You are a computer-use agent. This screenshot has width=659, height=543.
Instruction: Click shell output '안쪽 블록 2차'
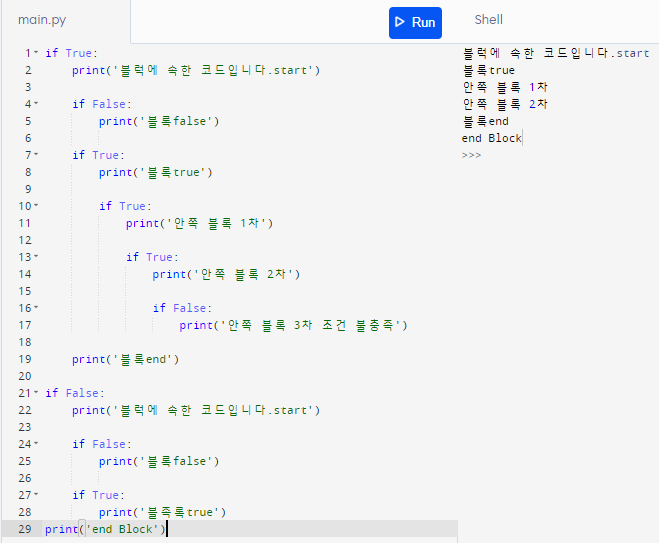pyautogui.click(x=505, y=104)
